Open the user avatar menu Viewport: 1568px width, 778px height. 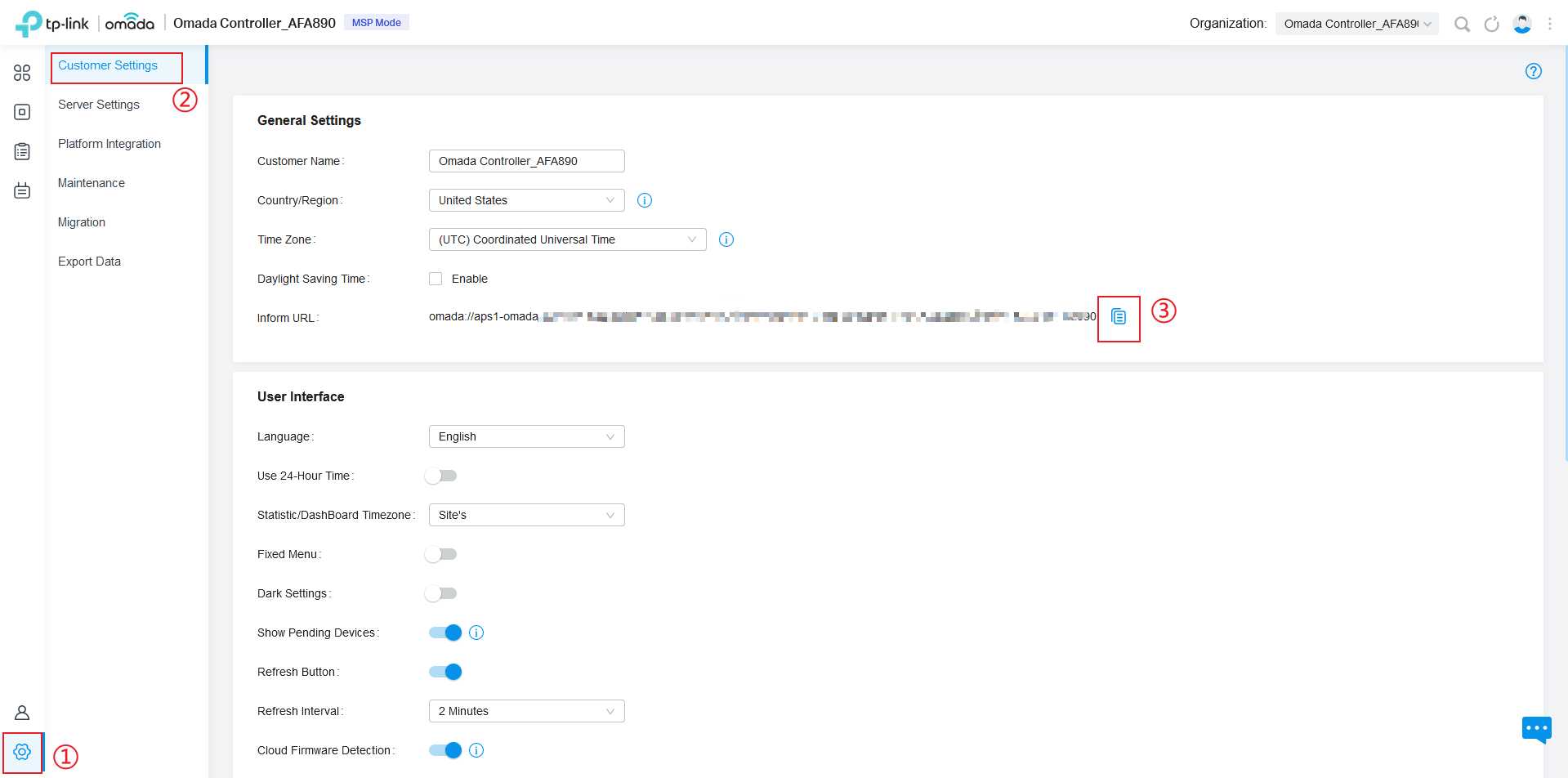(x=1521, y=24)
